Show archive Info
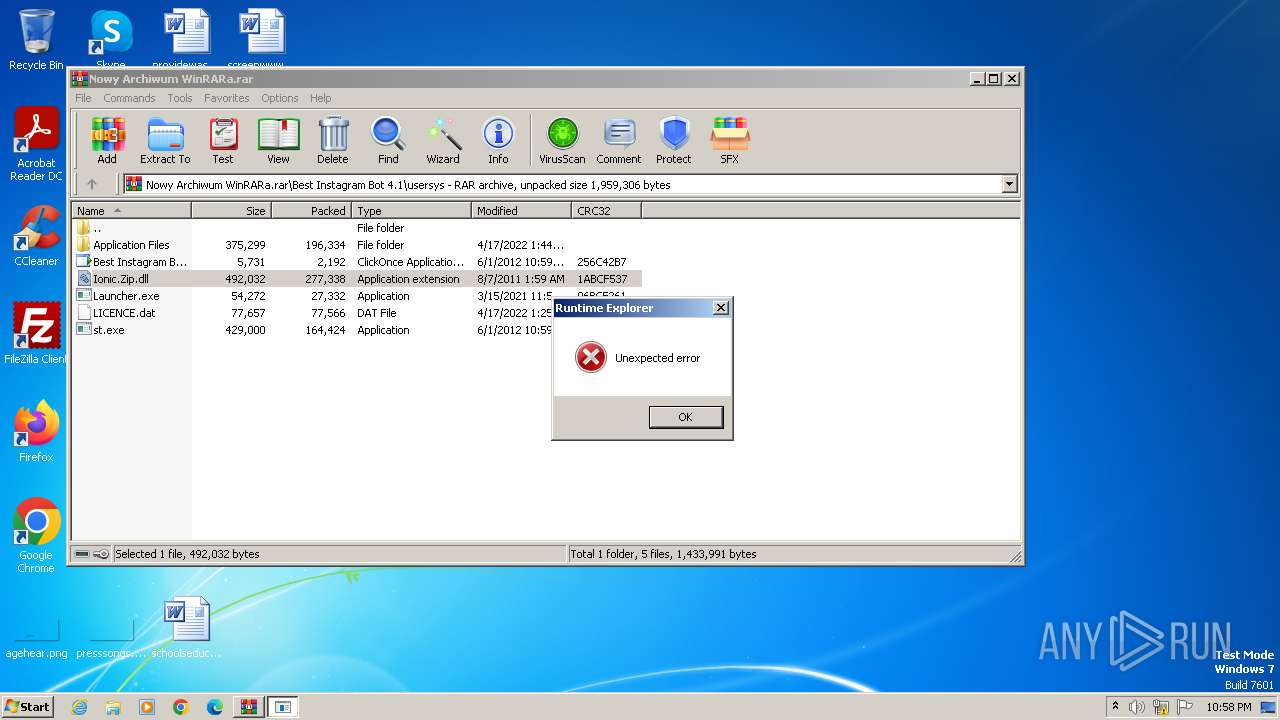Image resolution: width=1280 pixels, height=720 pixels. pyautogui.click(x=498, y=141)
